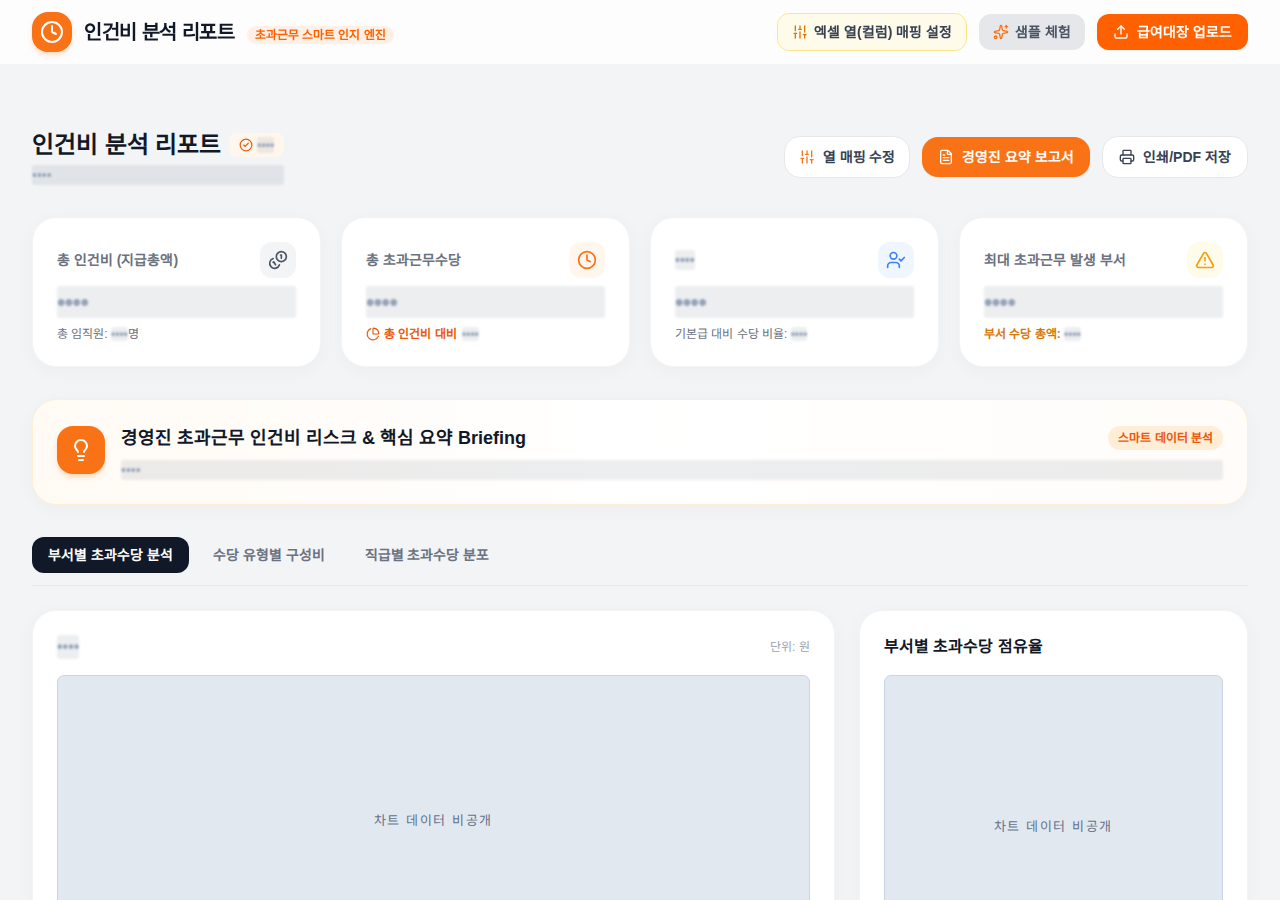The height and width of the screenshot is (900, 1280).
Task: Click the check-circle badge next to report title
Action: pos(257,145)
